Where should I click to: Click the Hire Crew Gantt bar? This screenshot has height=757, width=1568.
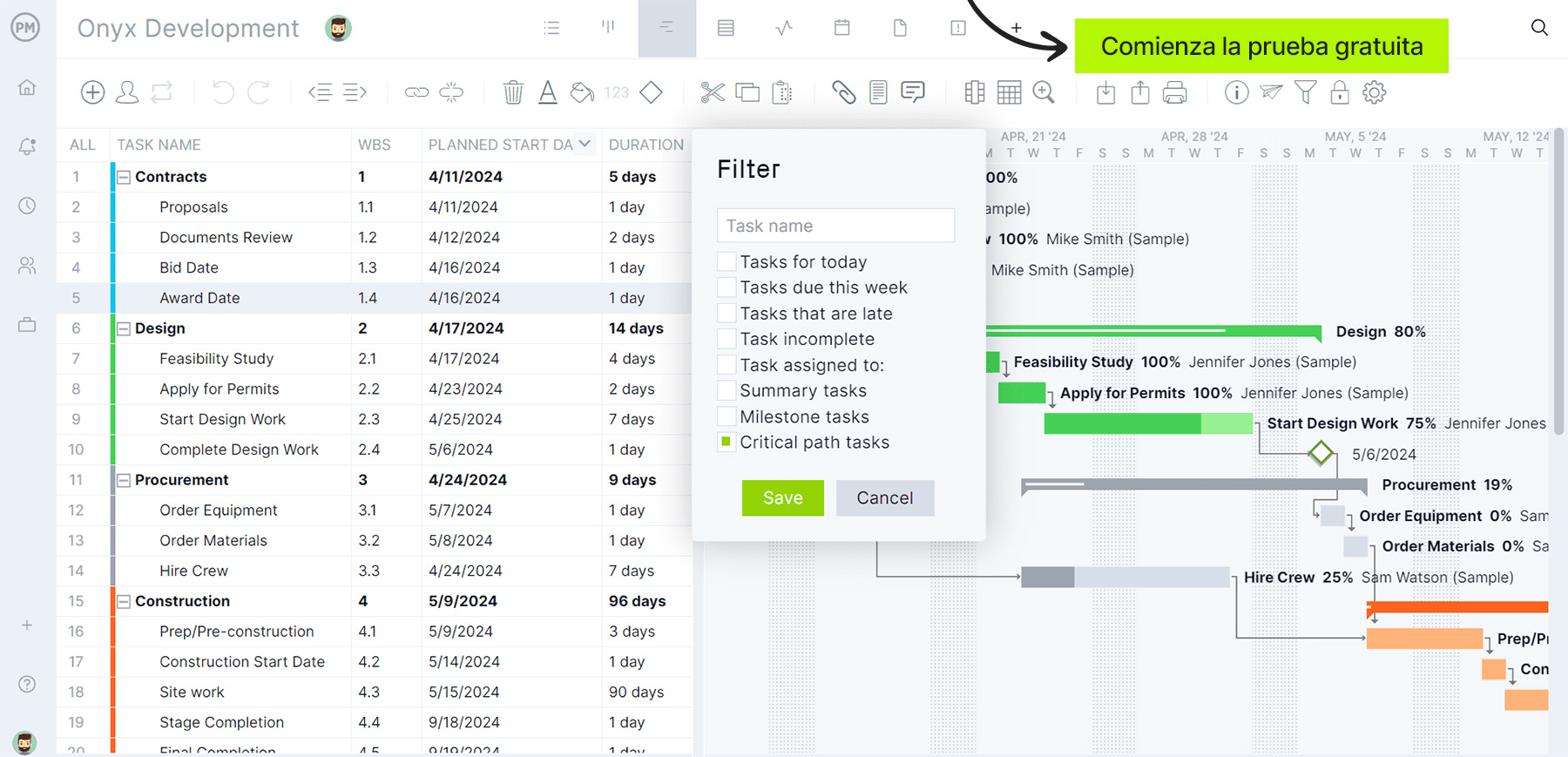click(1125, 577)
